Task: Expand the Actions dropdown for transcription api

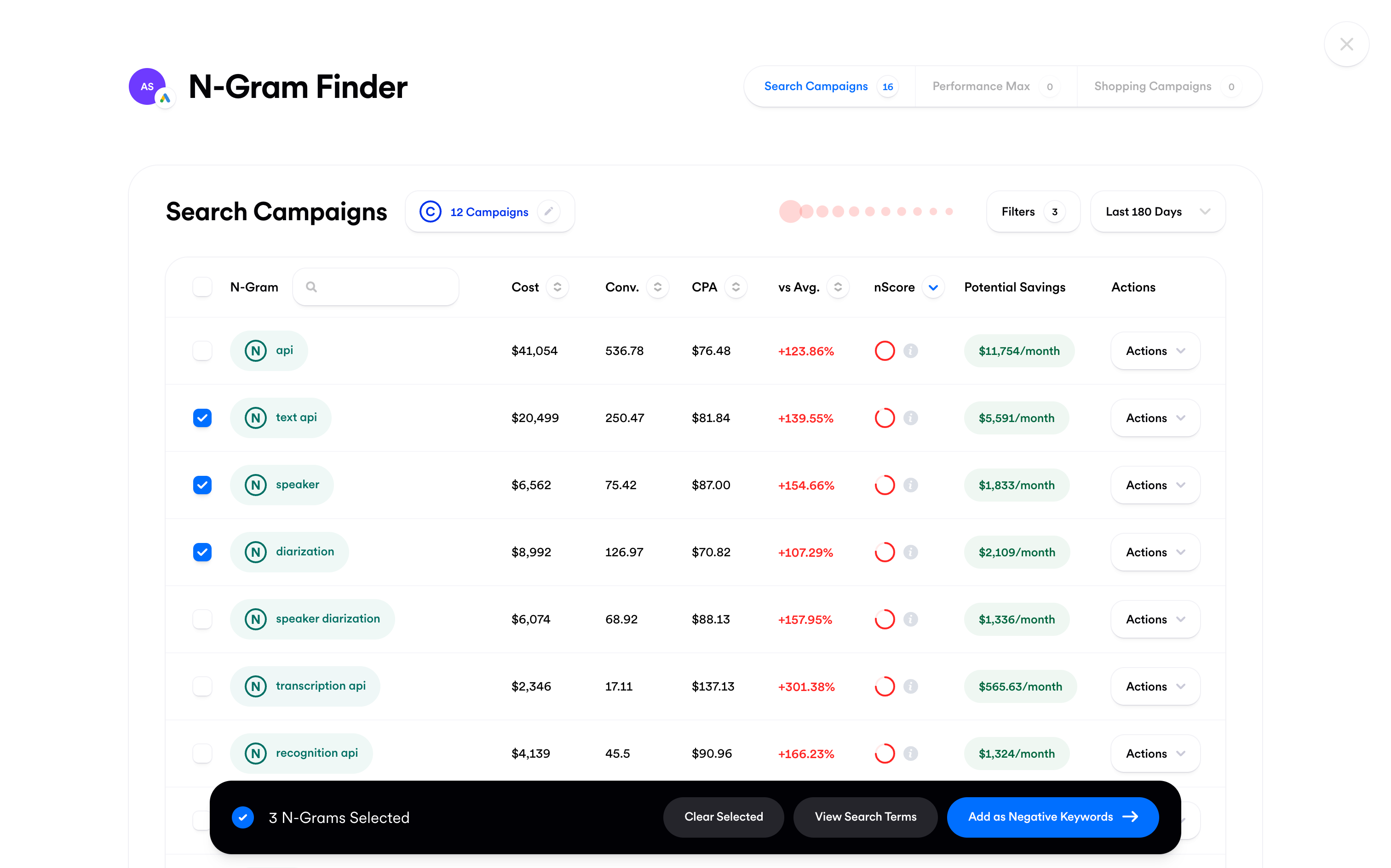Action: 1152,686
